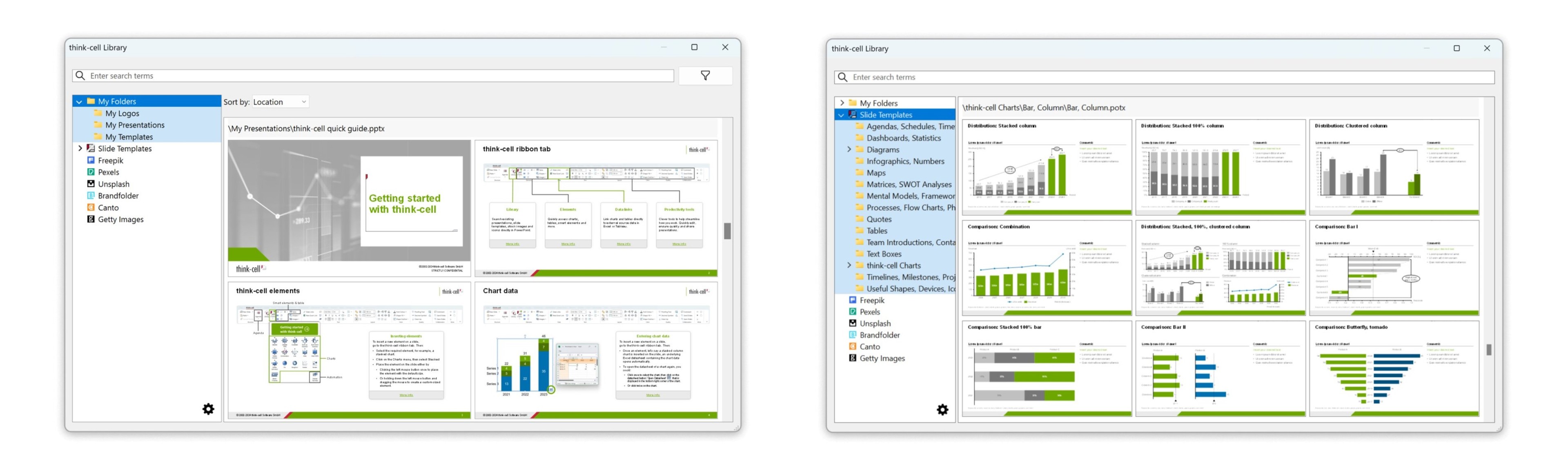Select Canto source in right window
Image resolution: width=1568 pixels, height=471 pixels.
(870, 347)
